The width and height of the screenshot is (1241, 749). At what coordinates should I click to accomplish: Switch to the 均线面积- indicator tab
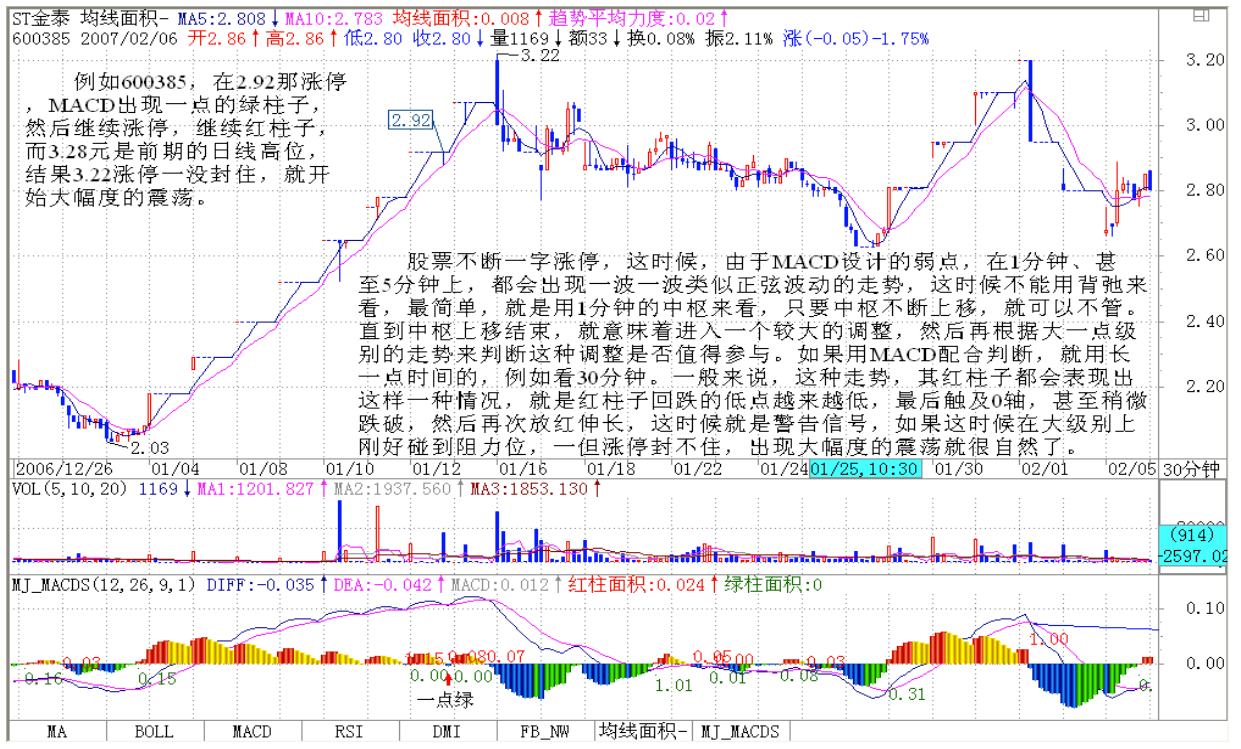tap(644, 732)
